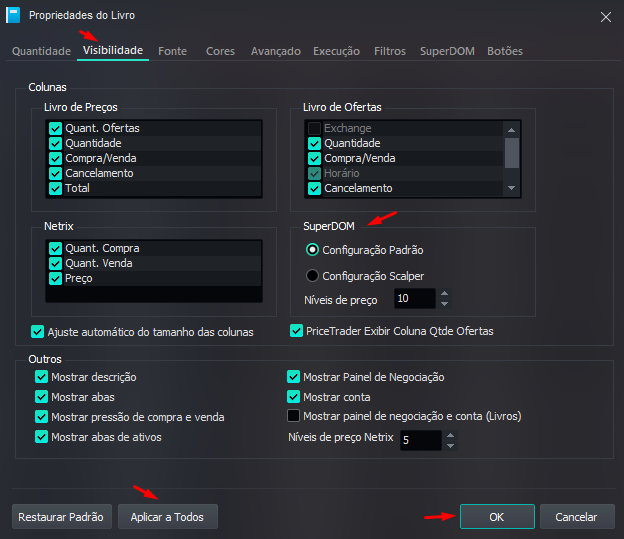Toggle Compra/Venda in Livro de Ofertas

(x=314, y=158)
